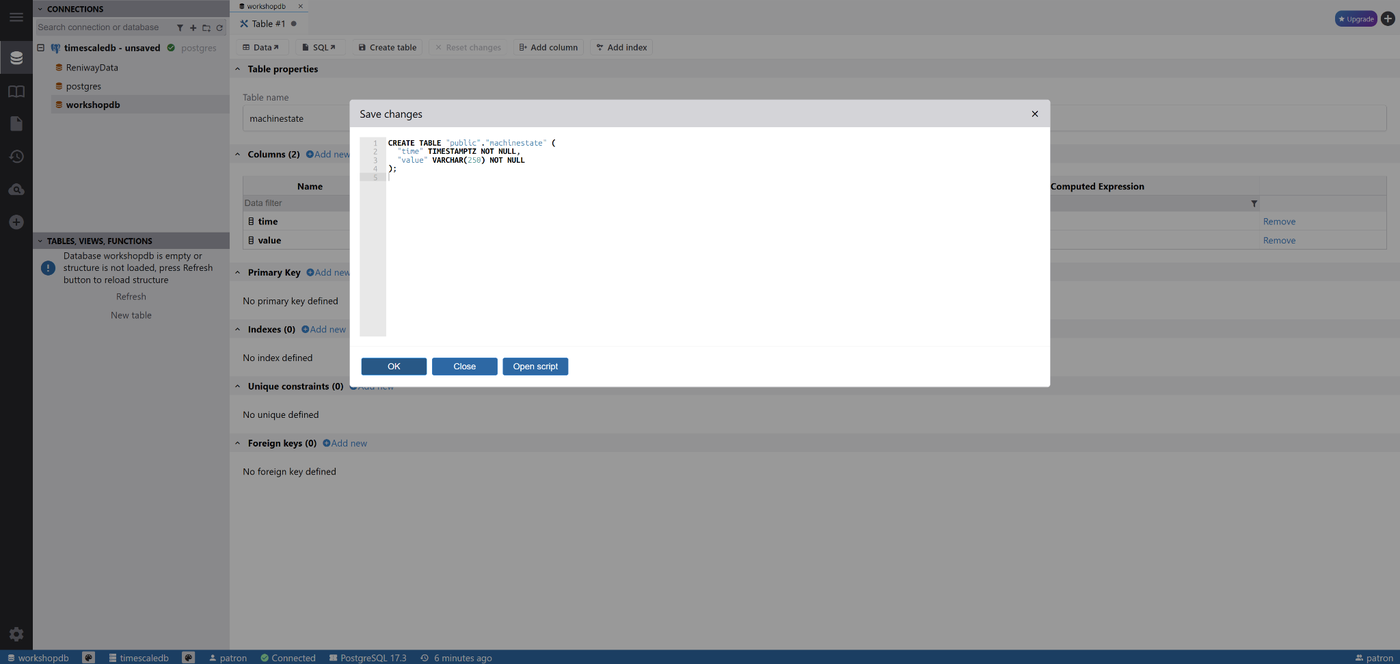Open Settings via gear icon bottom left
Screen dimensions: 1400x664
click(16, 634)
